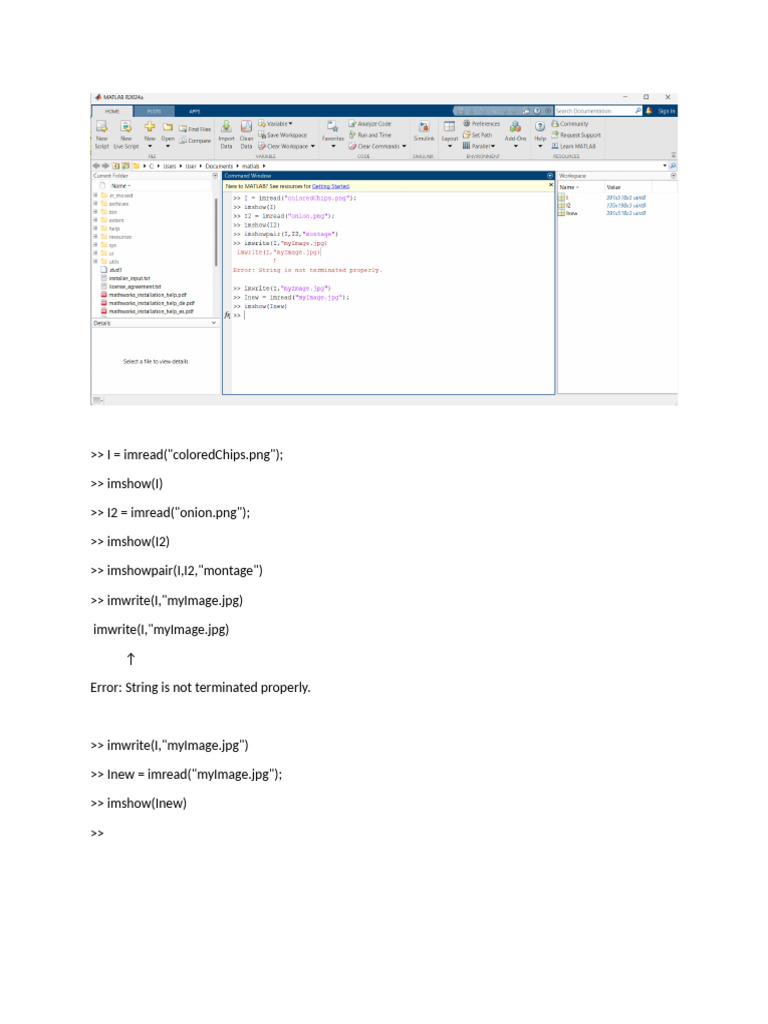Viewport: 768px width, 1024px height.
Task: Open the Layout dropdown
Action: click(x=450, y=134)
